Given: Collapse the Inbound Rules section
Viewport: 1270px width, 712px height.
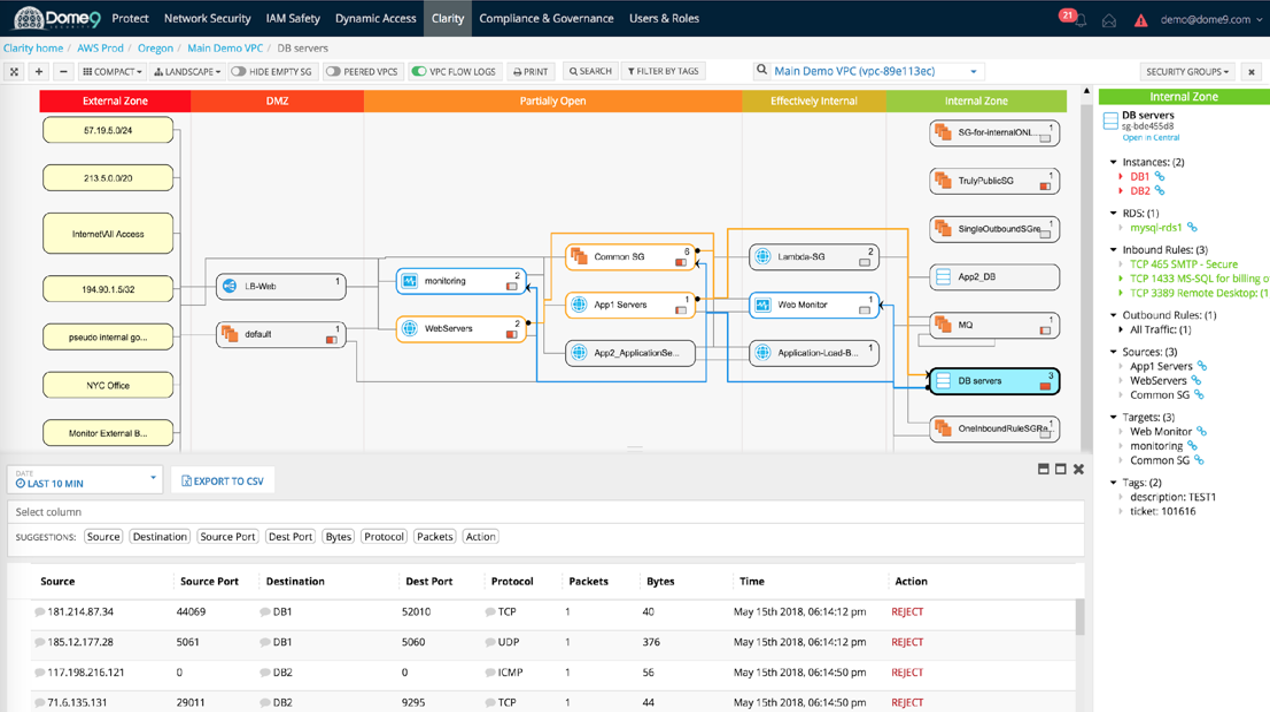Looking at the screenshot, I should 1114,250.
